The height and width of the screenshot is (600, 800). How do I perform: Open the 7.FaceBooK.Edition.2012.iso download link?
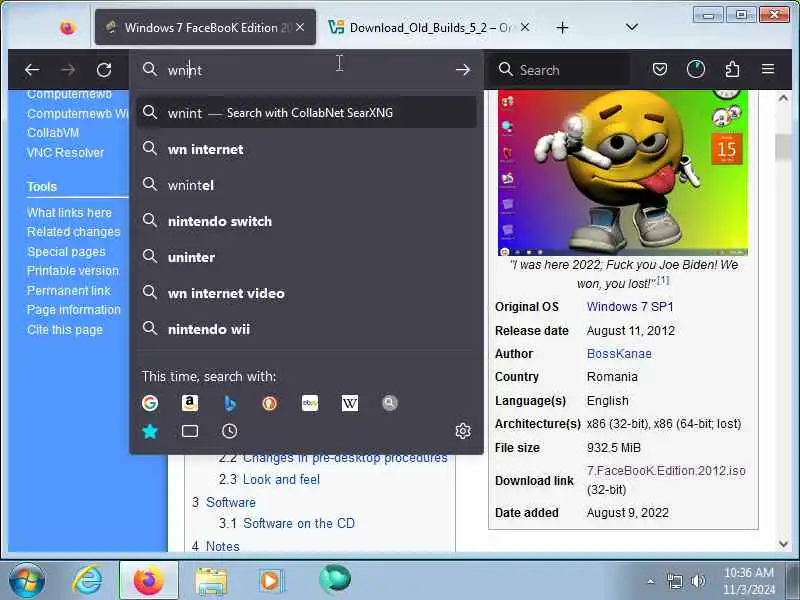[x=666, y=470]
